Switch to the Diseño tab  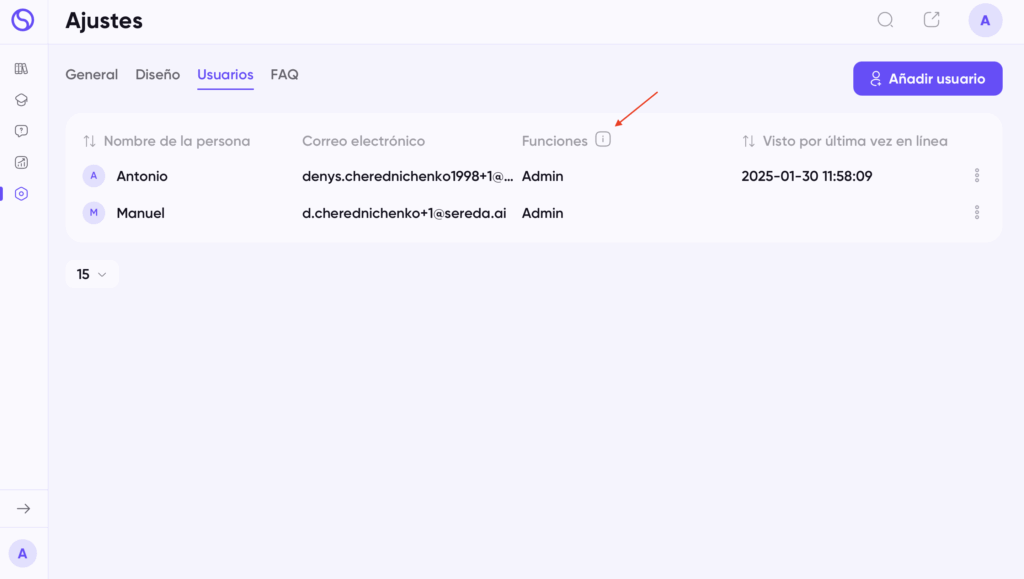pos(157,74)
